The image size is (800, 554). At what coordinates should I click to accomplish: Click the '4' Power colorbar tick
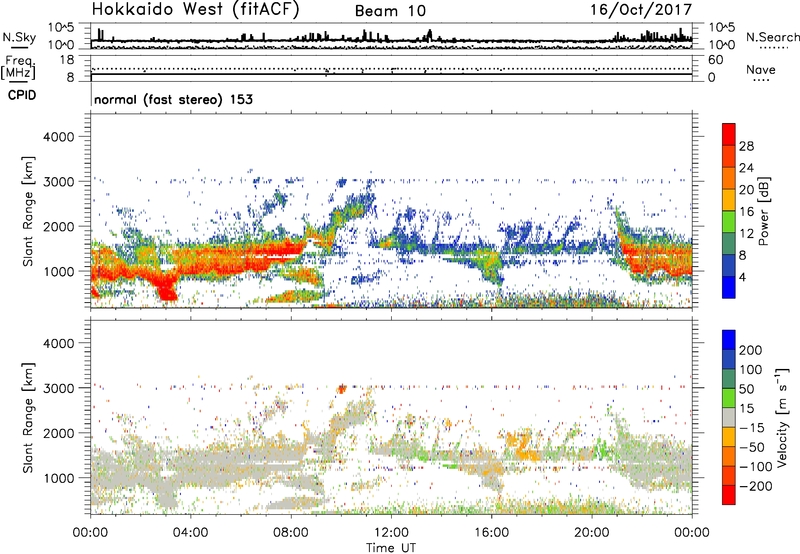coord(742,277)
